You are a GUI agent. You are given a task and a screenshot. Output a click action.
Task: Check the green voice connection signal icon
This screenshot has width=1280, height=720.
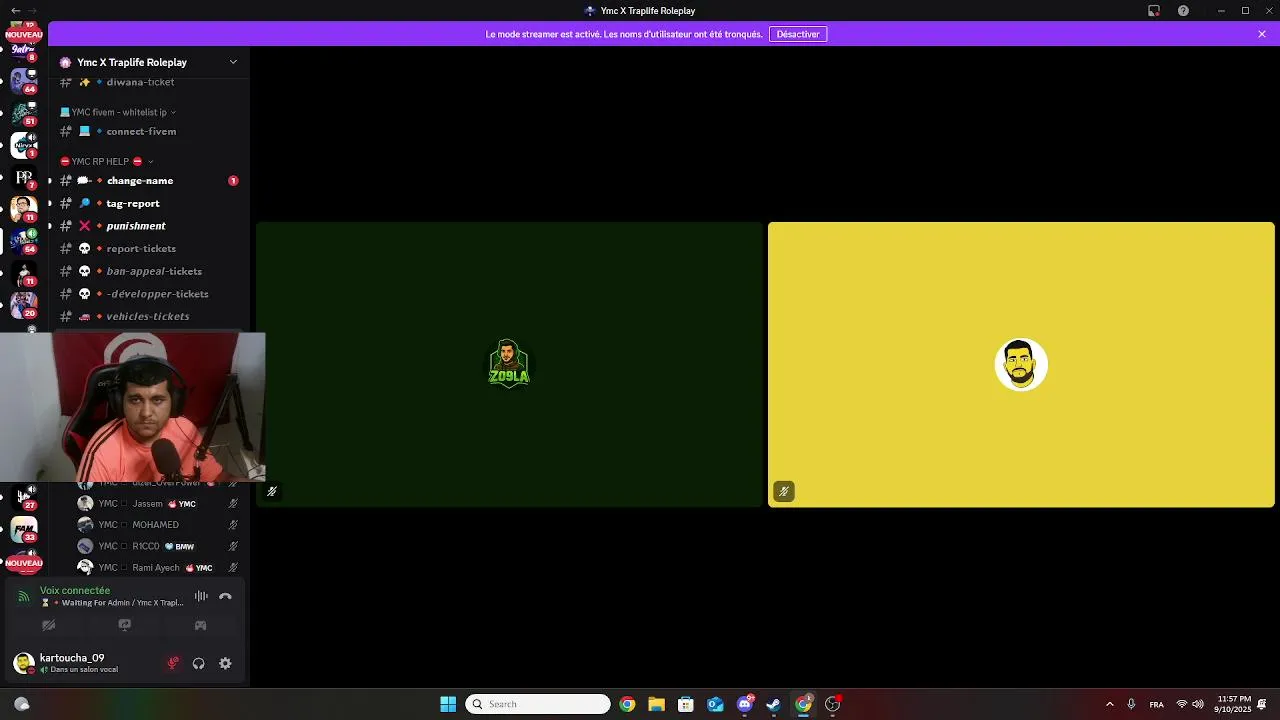(x=24, y=596)
